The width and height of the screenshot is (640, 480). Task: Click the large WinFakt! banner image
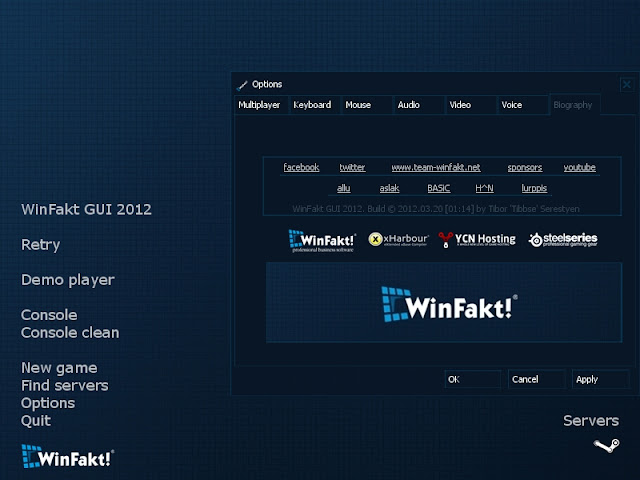tap(444, 302)
